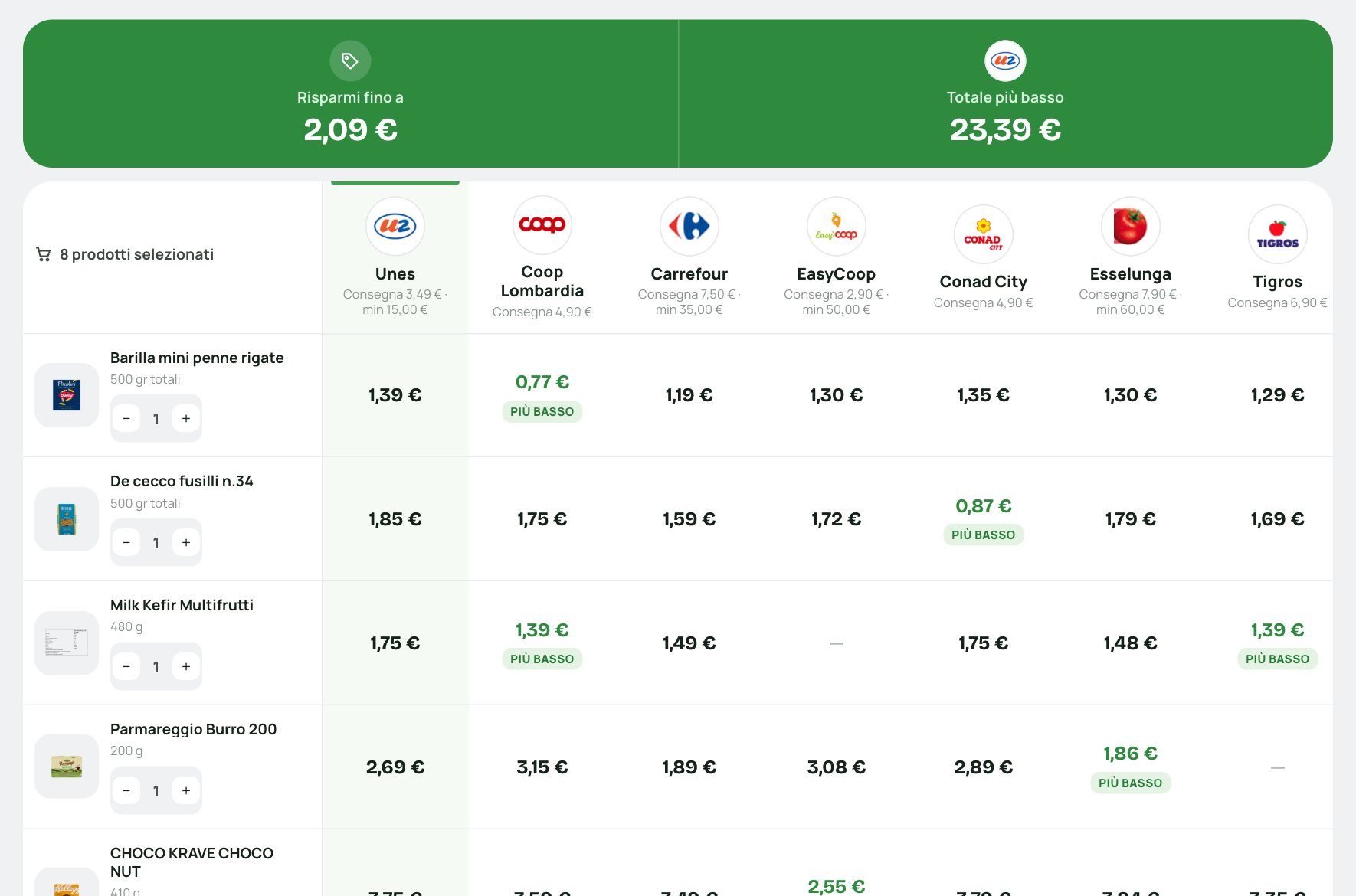Select the Carrefour column header name

[689, 274]
